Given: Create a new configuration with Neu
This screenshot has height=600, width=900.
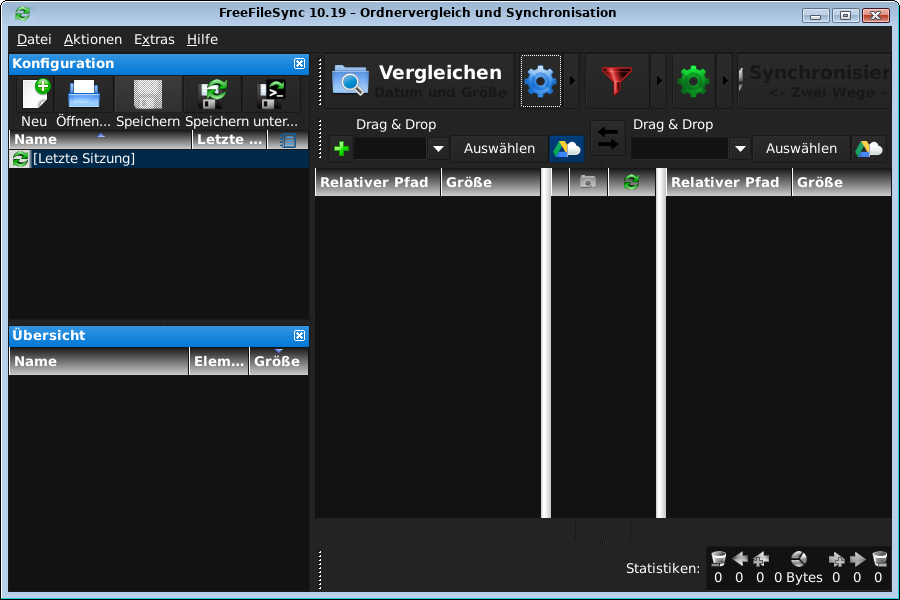Looking at the screenshot, I should tap(34, 95).
